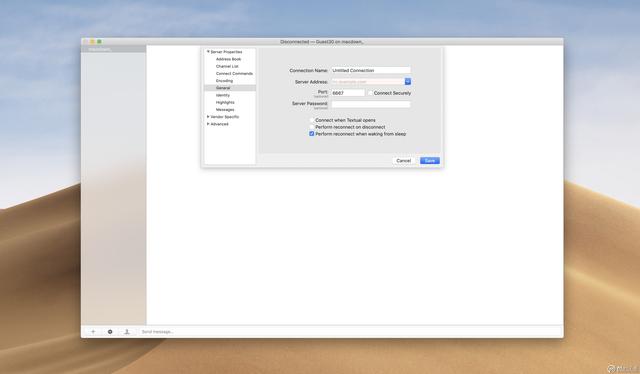Screen dimensions: 640x374
Task: Focus the Server Address field
Action: [367, 82]
